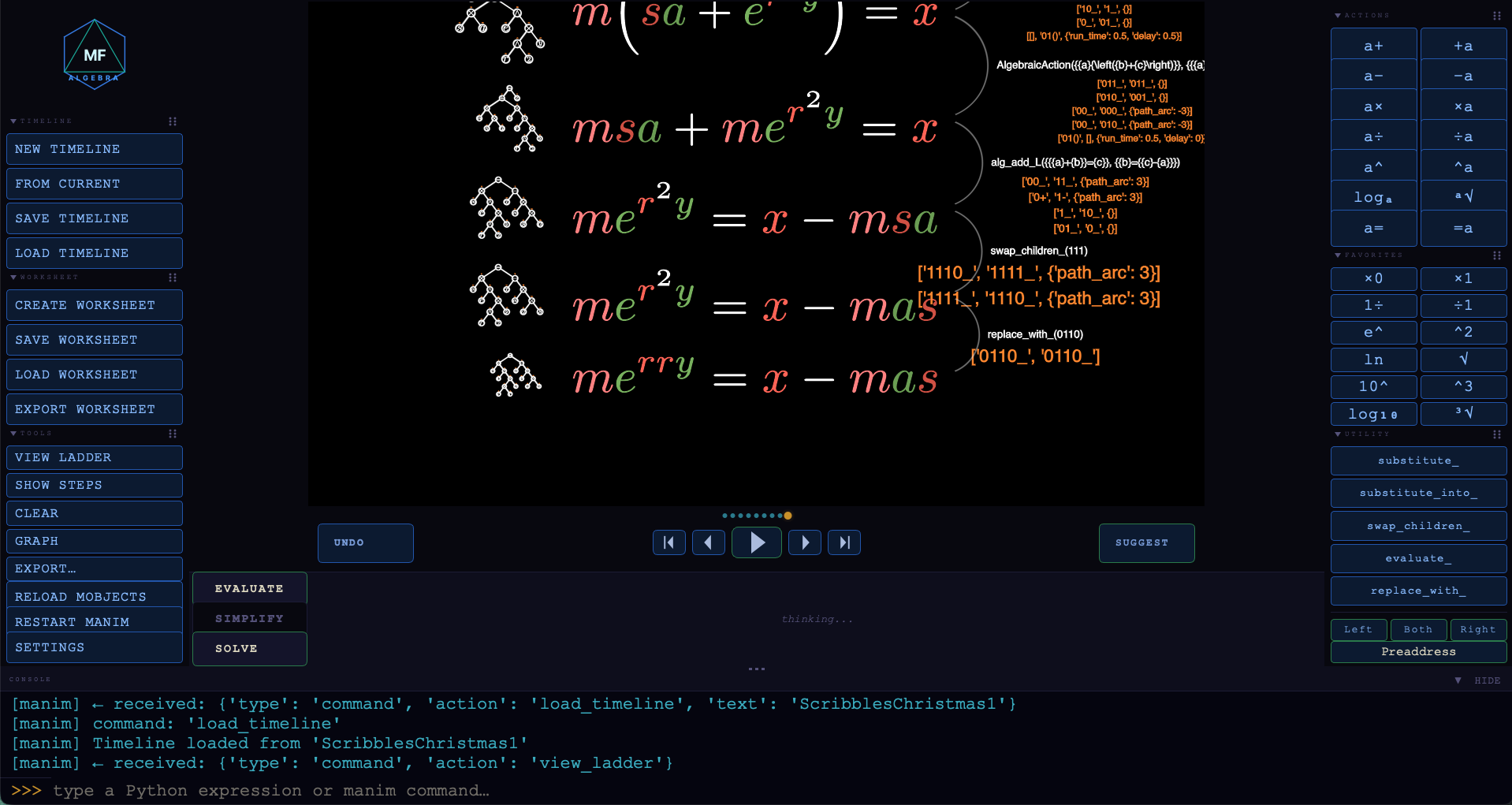
Task: Click SAVE WORKSHEET
Action: (x=95, y=340)
